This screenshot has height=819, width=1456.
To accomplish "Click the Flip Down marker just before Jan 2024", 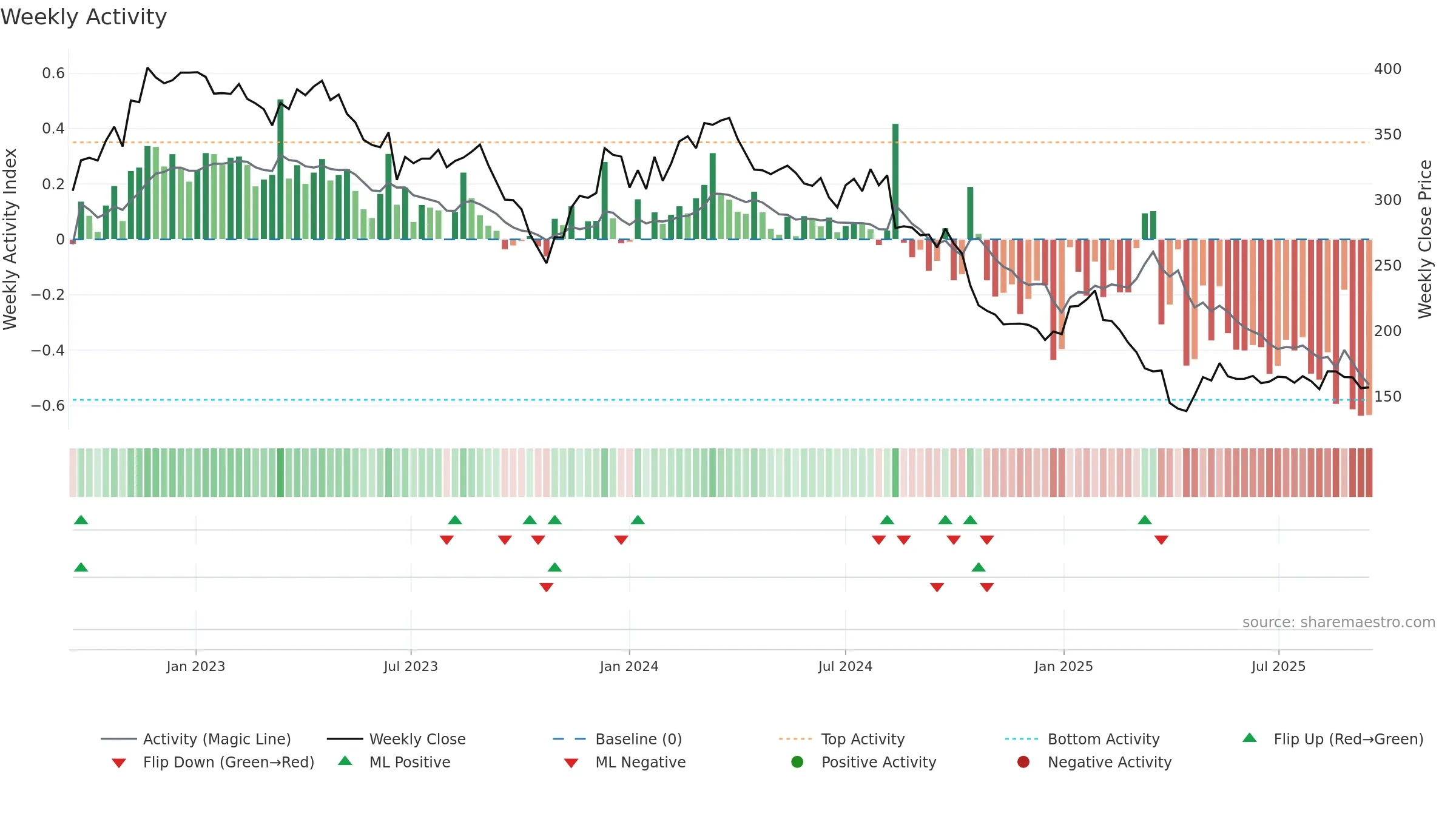I will pos(621,540).
